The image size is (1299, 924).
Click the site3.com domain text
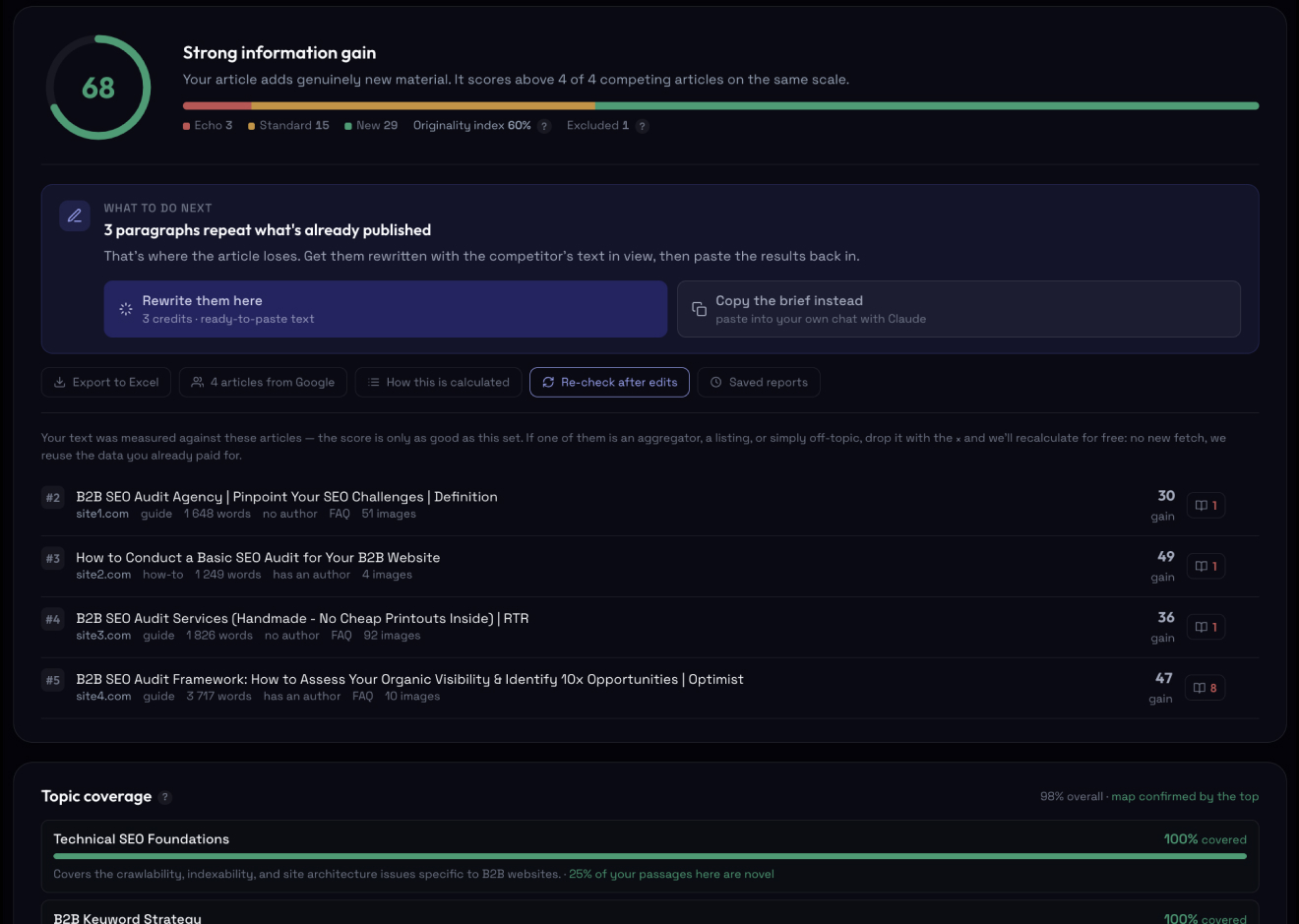[x=103, y=636]
